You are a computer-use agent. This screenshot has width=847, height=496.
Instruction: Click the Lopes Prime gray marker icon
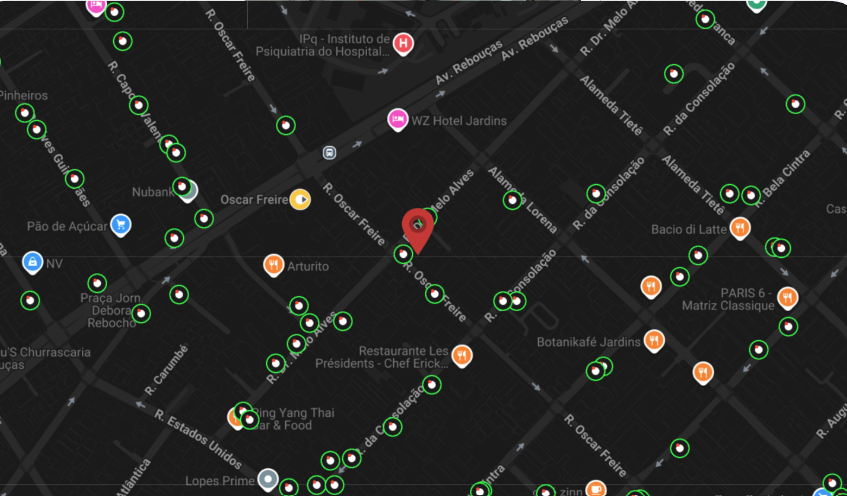tap(268, 479)
